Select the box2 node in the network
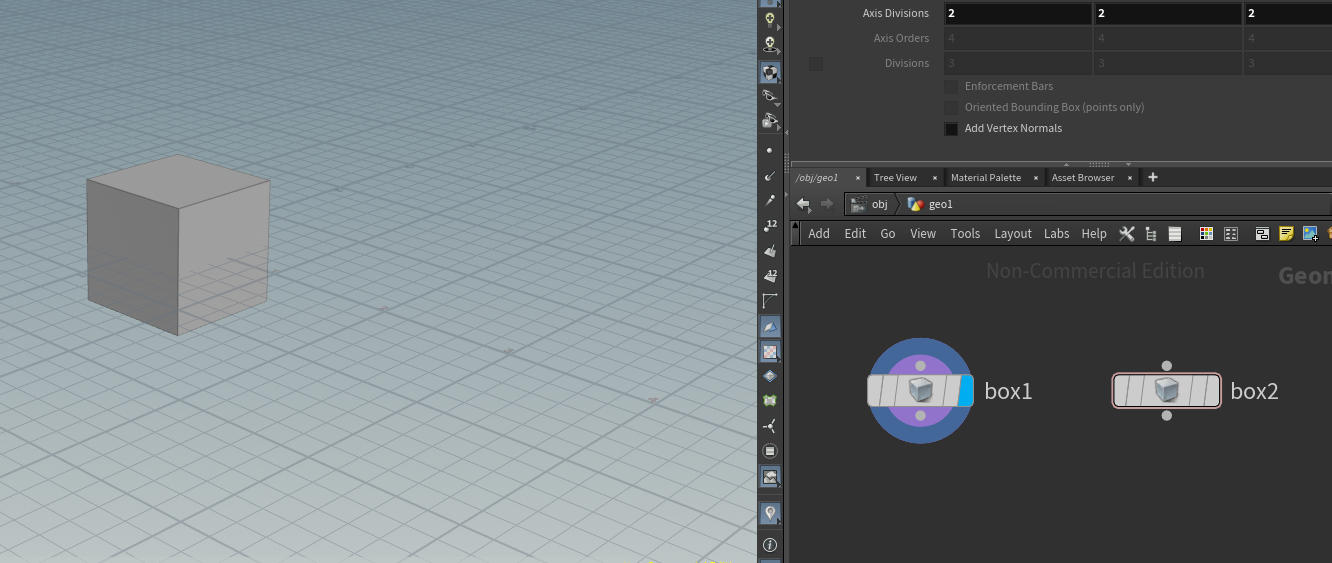The width and height of the screenshot is (1332, 563). pos(1167,391)
